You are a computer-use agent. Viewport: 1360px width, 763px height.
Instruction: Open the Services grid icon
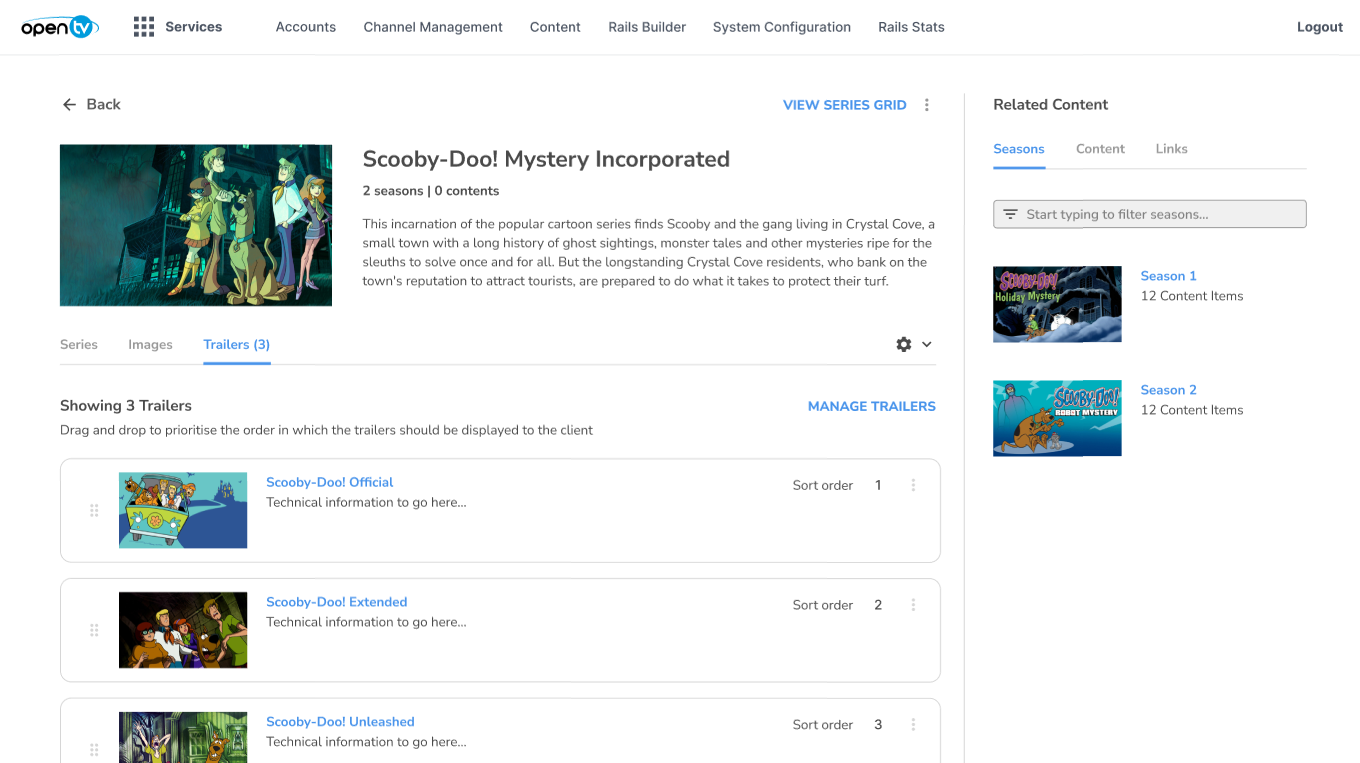tap(144, 27)
